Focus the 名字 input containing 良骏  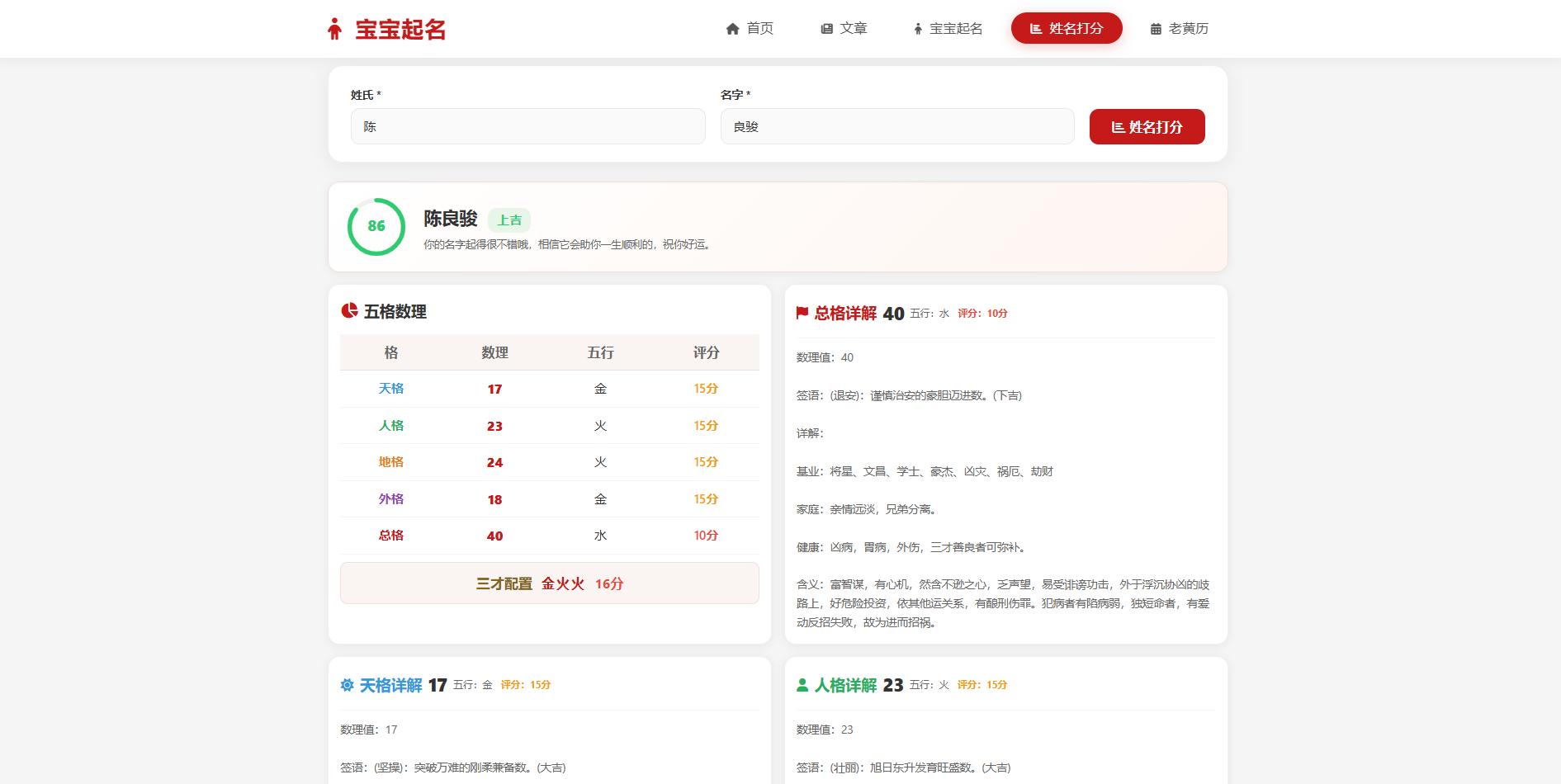[x=897, y=126]
